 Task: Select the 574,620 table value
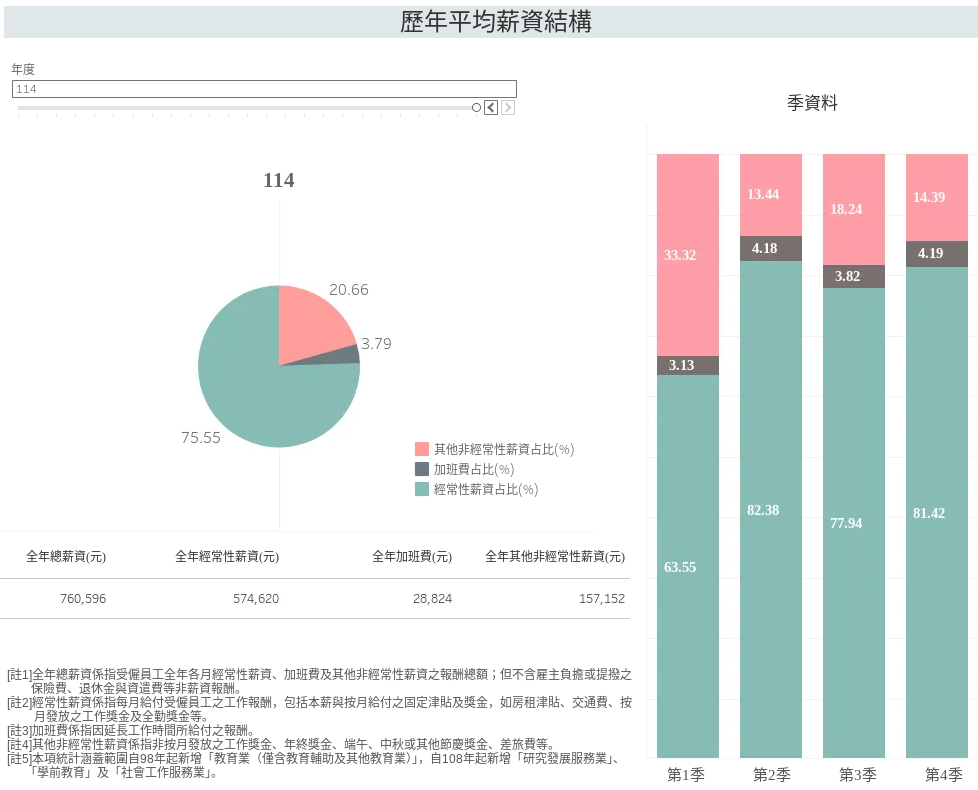[254, 599]
